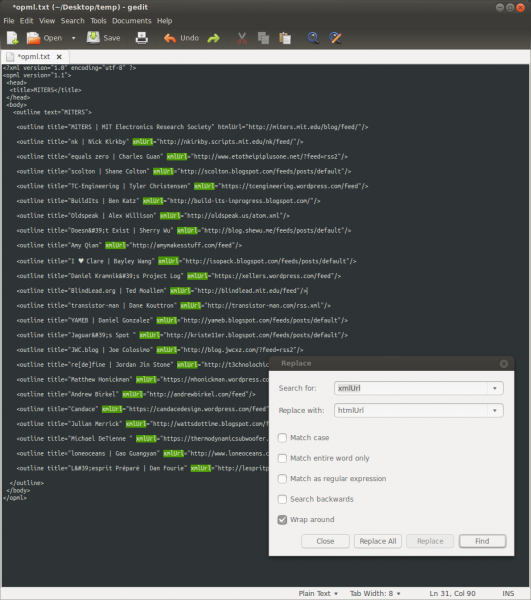Paste from clipboard icon

point(285,38)
